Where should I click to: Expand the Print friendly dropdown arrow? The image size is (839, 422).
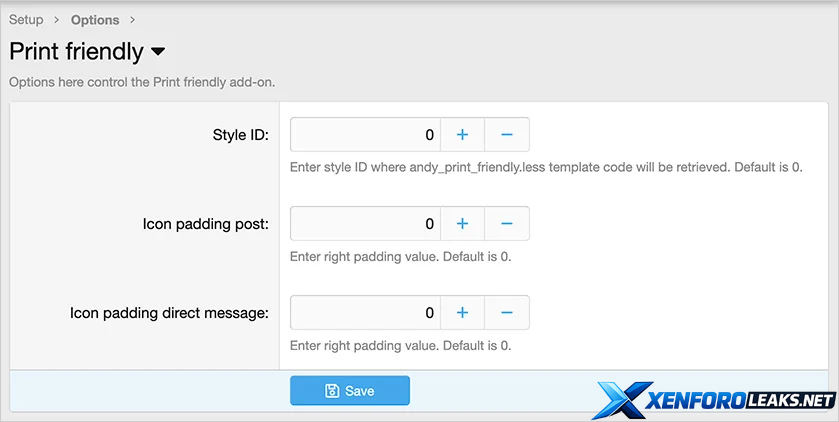(x=158, y=51)
